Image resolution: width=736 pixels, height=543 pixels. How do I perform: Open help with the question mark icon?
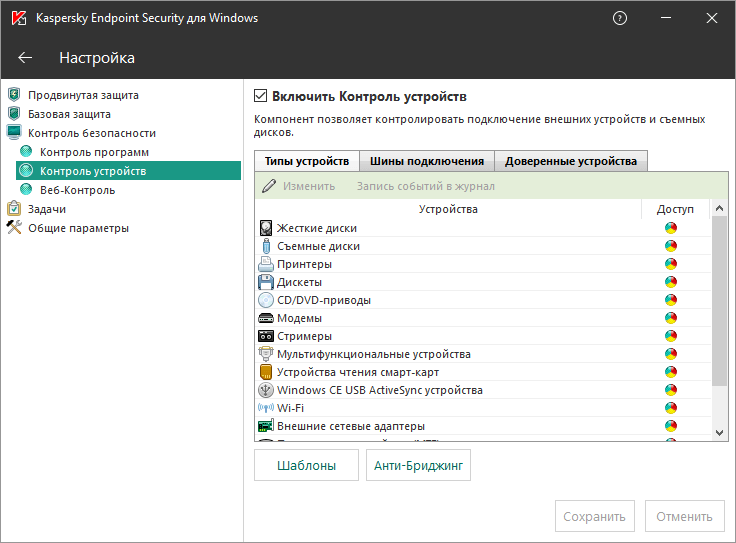click(x=621, y=18)
